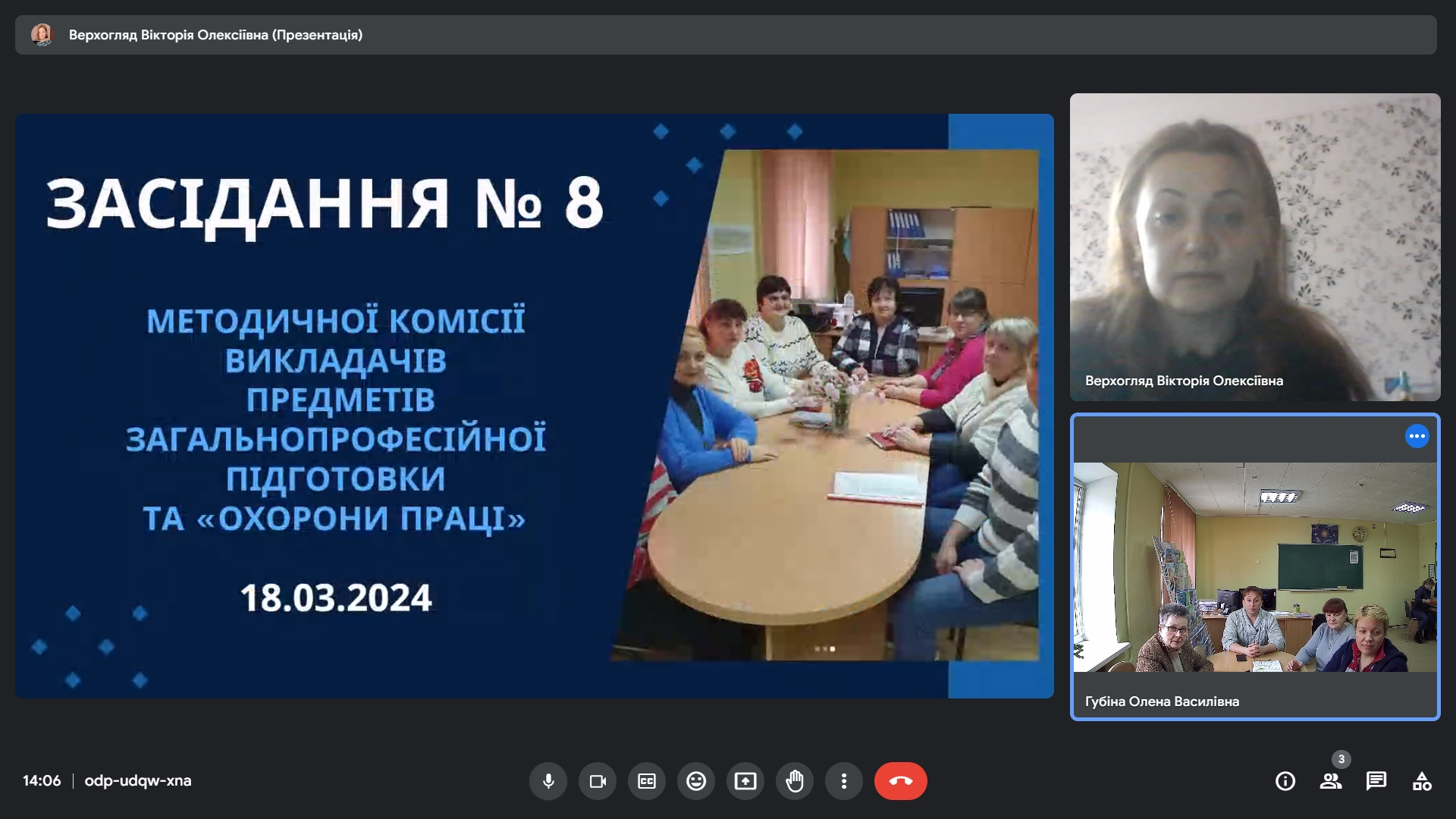Open chat with everyone

click(1376, 781)
